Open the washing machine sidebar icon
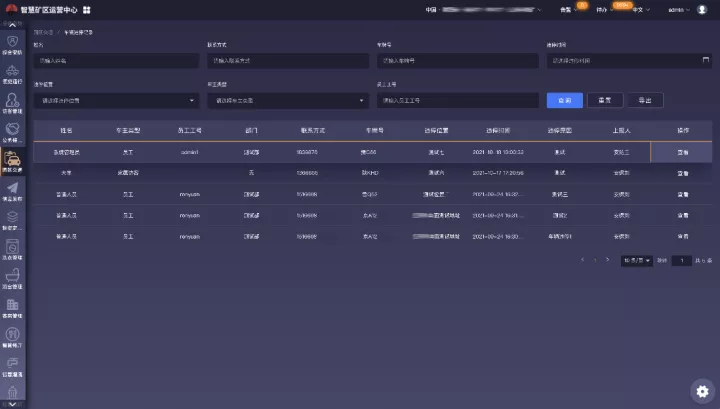This screenshot has width=720, height=409. click(12, 247)
